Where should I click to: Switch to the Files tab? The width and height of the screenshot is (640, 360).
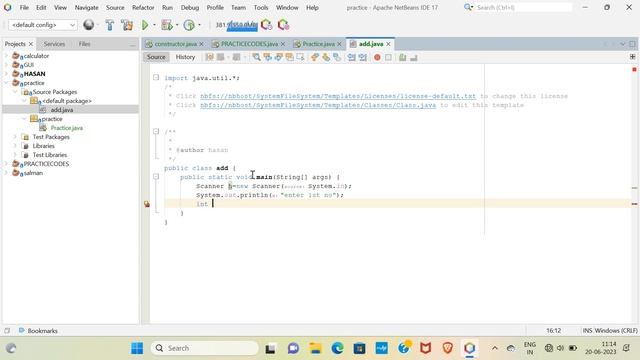pos(84,44)
